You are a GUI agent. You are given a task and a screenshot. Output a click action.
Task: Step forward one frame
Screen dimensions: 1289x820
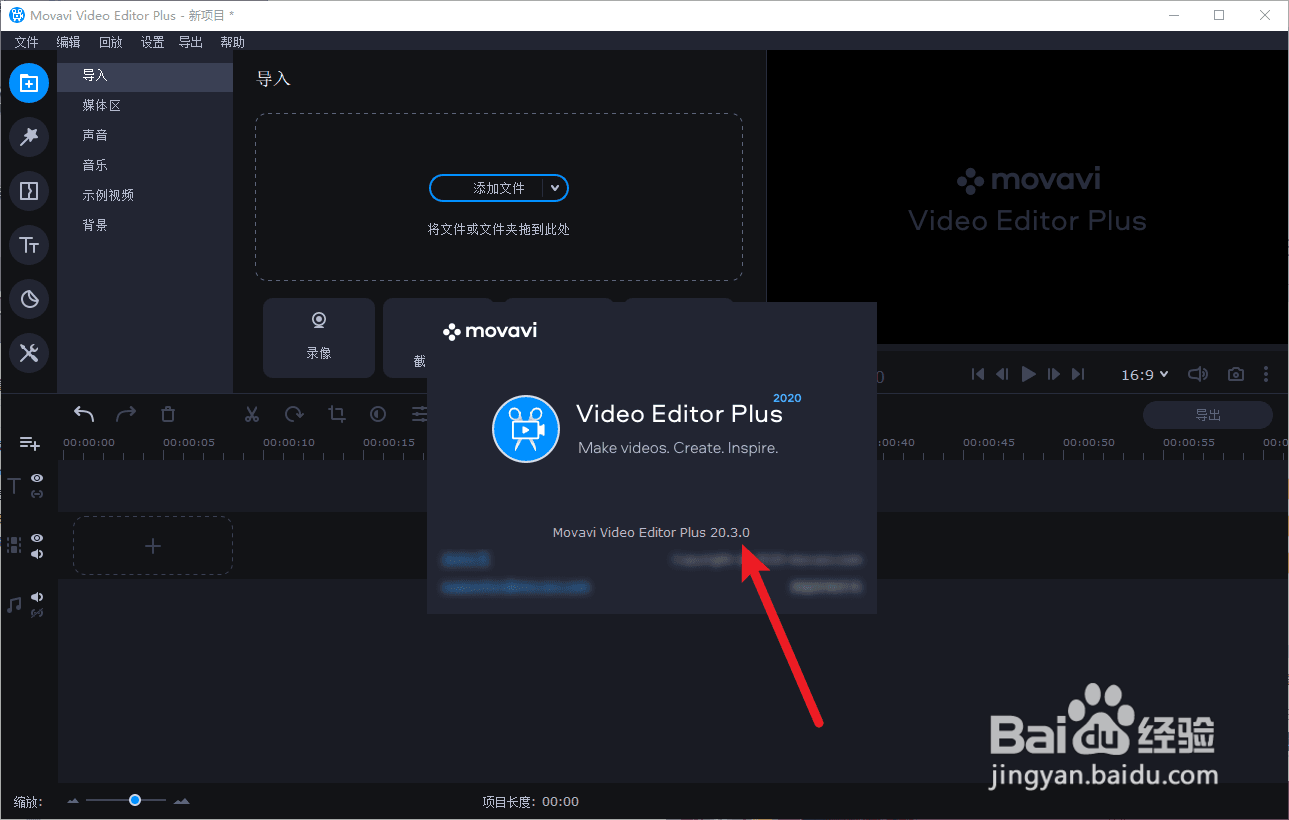[1054, 374]
